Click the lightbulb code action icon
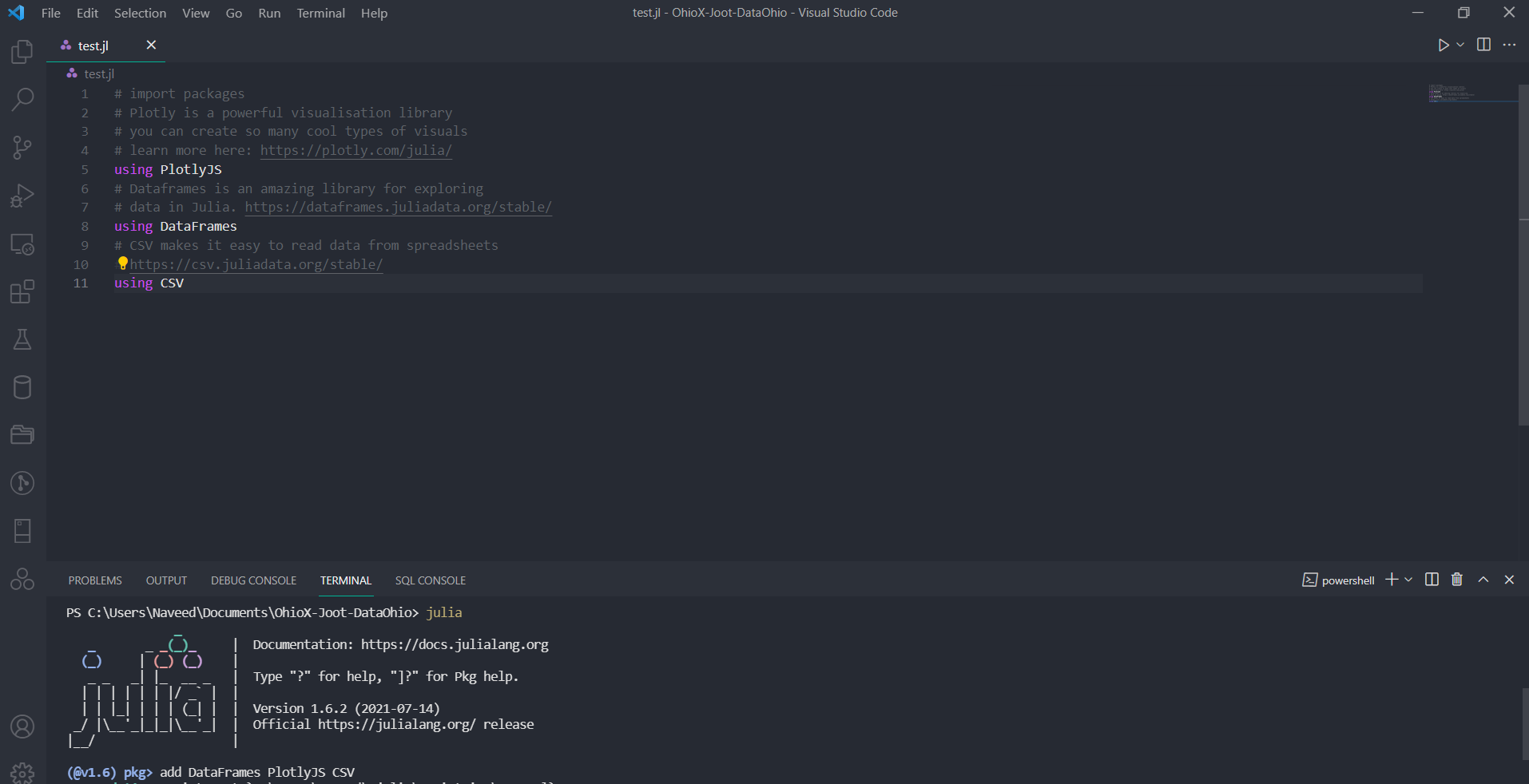The height and width of the screenshot is (784, 1529). click(122, 263)
